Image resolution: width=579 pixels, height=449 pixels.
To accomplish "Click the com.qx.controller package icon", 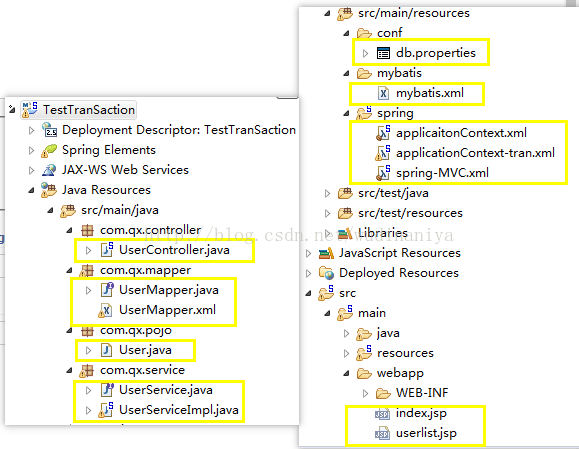I will point(87,230).
